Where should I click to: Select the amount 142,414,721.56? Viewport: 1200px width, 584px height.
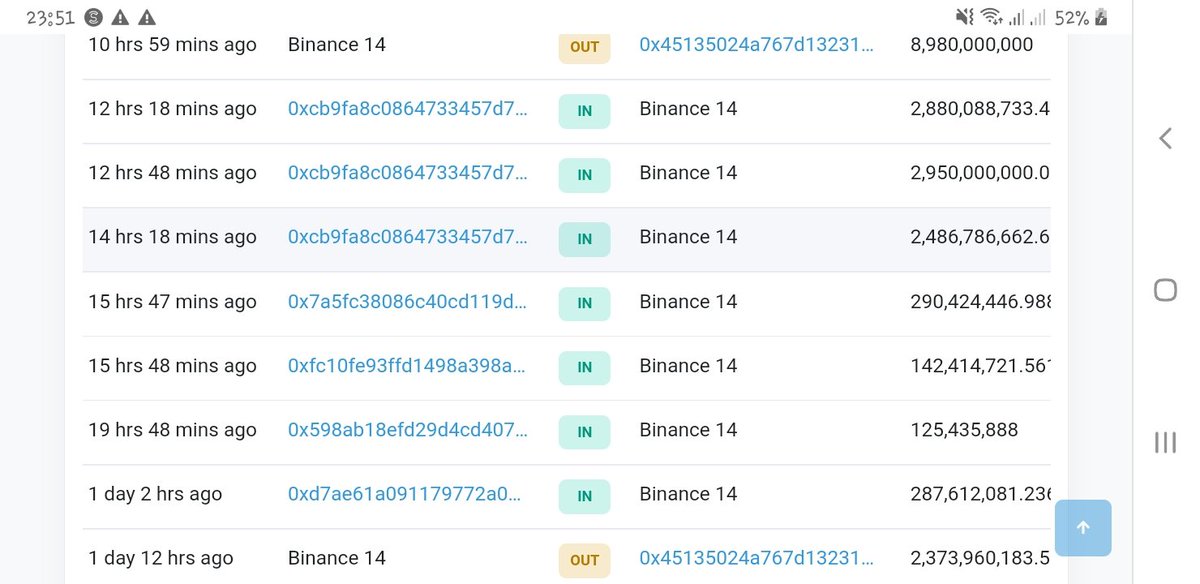pos(980,366)
